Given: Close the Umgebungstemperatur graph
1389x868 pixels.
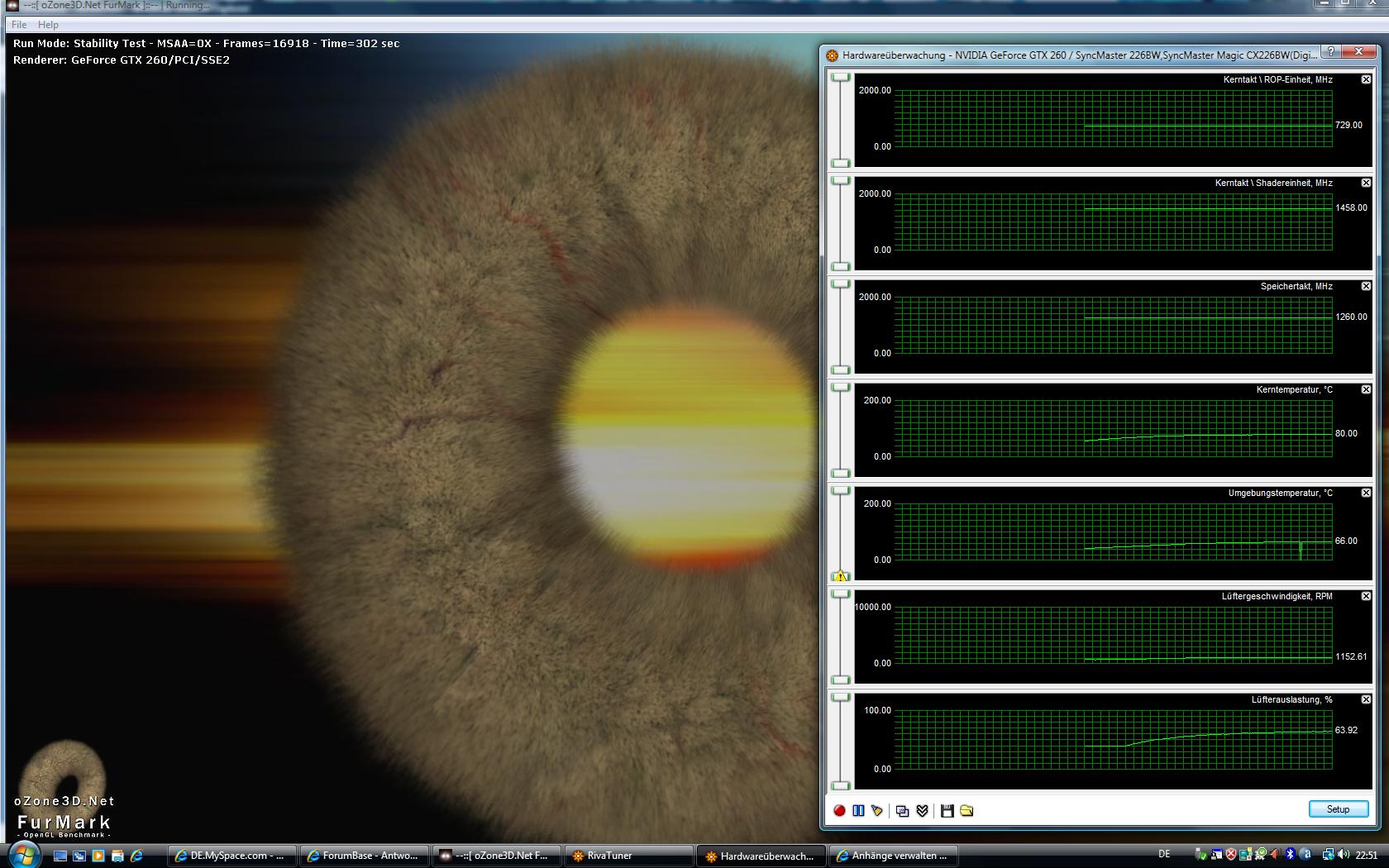Looking at the screenshot, I should pos(1366,493).
